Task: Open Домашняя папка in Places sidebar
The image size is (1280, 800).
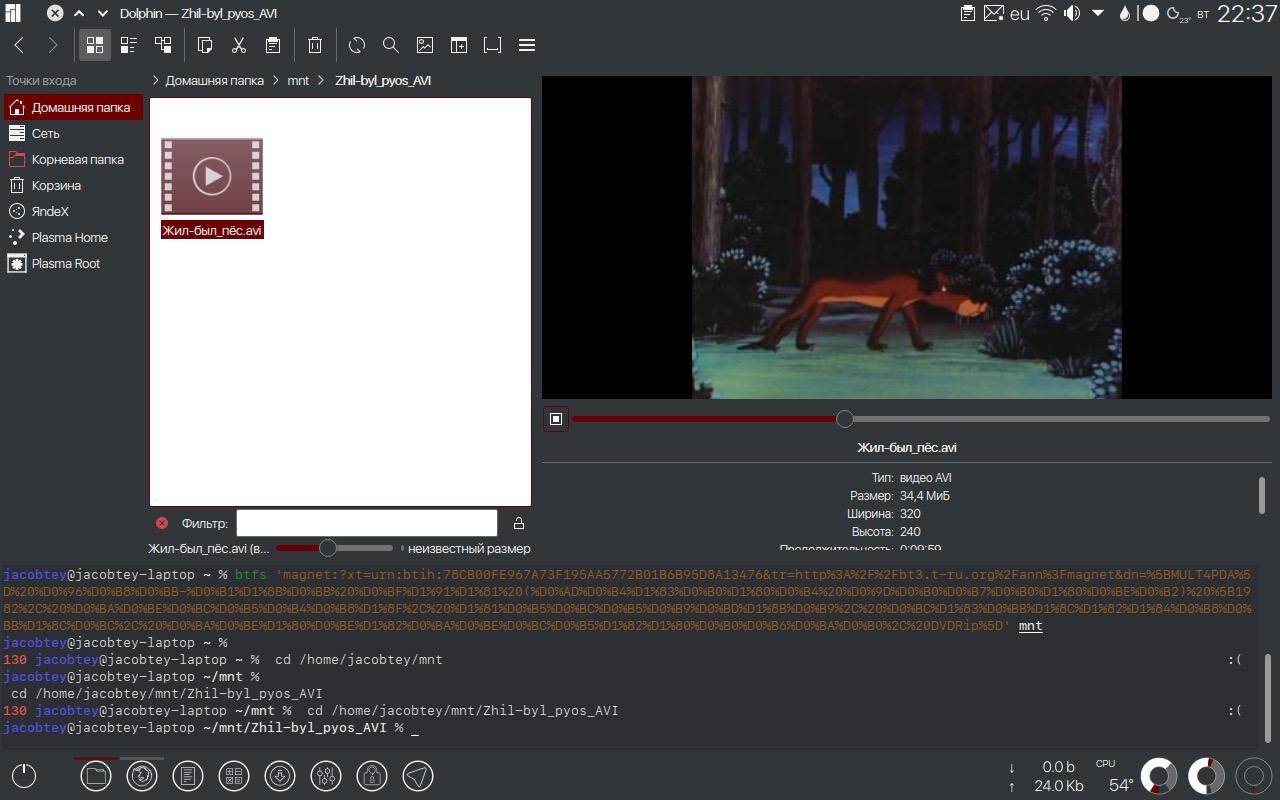Action: 73,107
